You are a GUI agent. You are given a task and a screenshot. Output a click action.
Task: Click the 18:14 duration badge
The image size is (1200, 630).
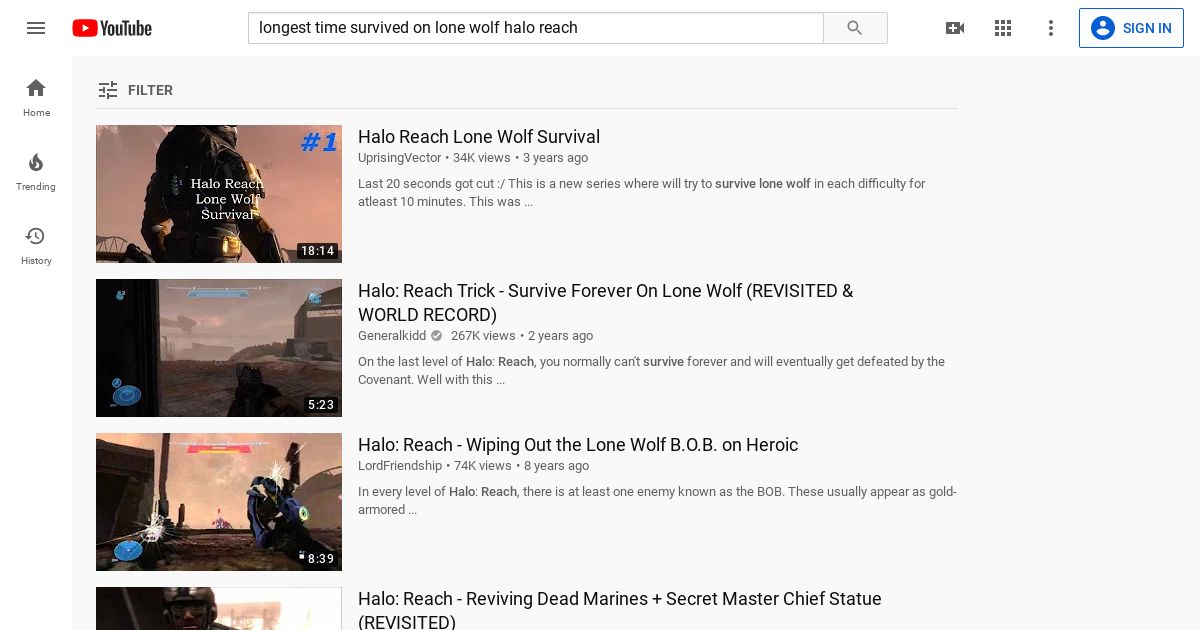click(x=318, y=251)
